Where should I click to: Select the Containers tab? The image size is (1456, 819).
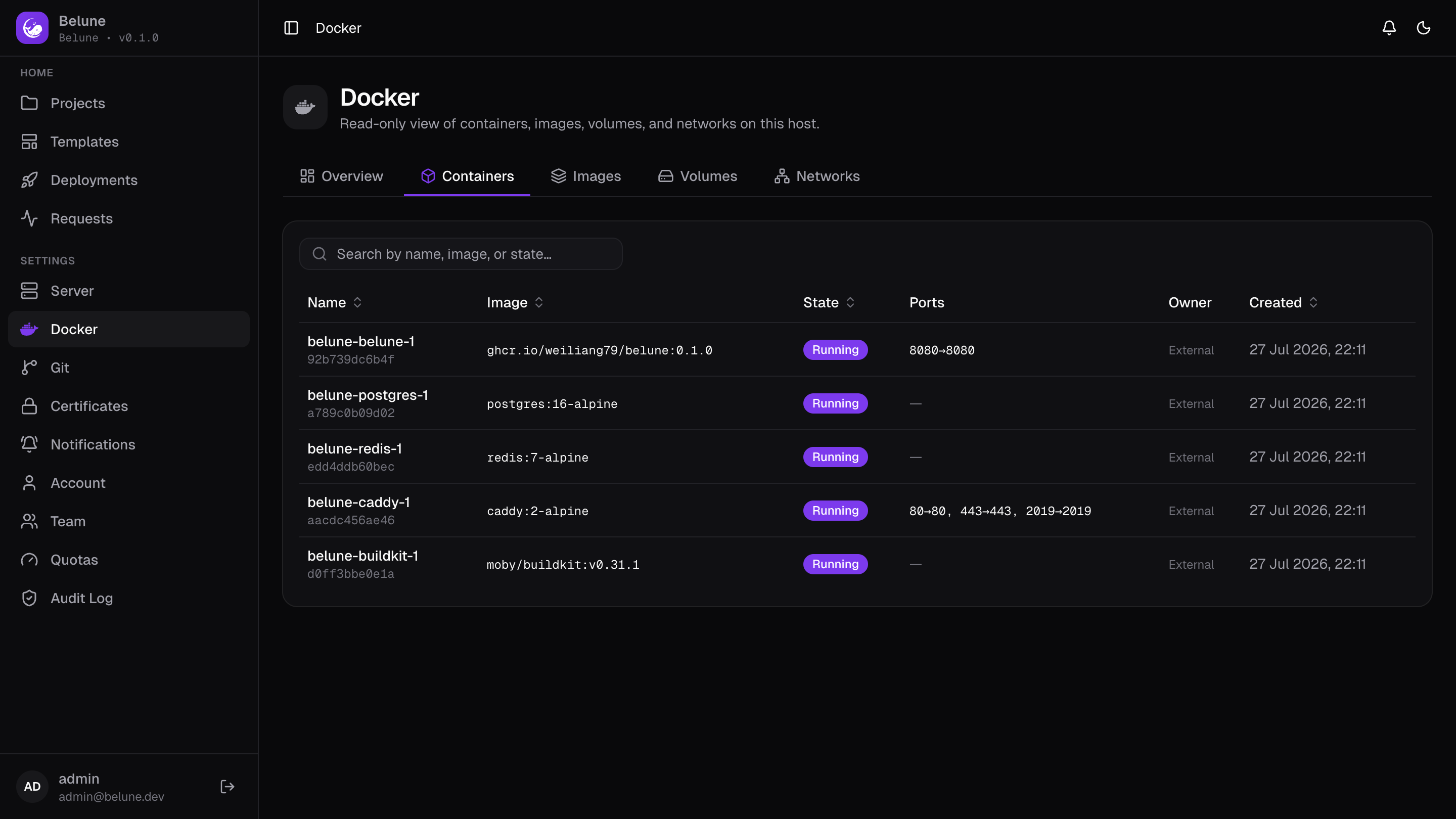click(467, 176)
